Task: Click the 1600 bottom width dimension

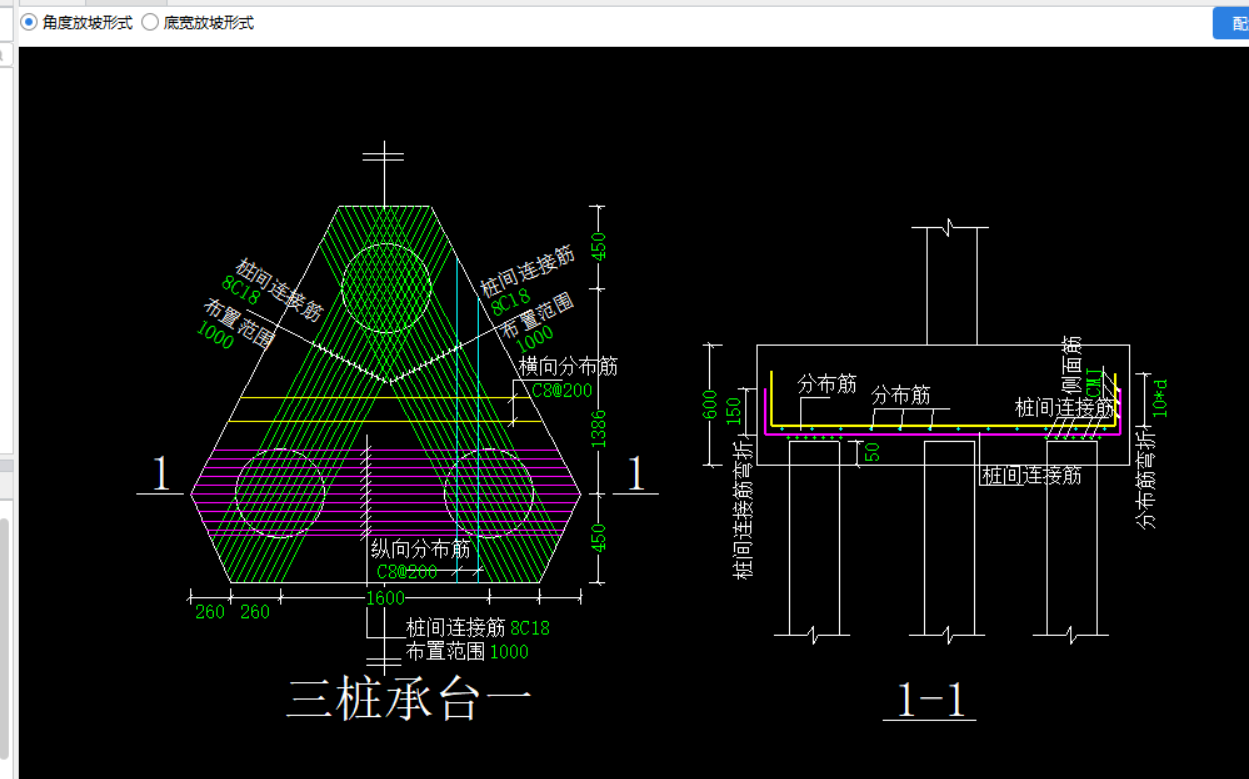Action: point(385,598)
